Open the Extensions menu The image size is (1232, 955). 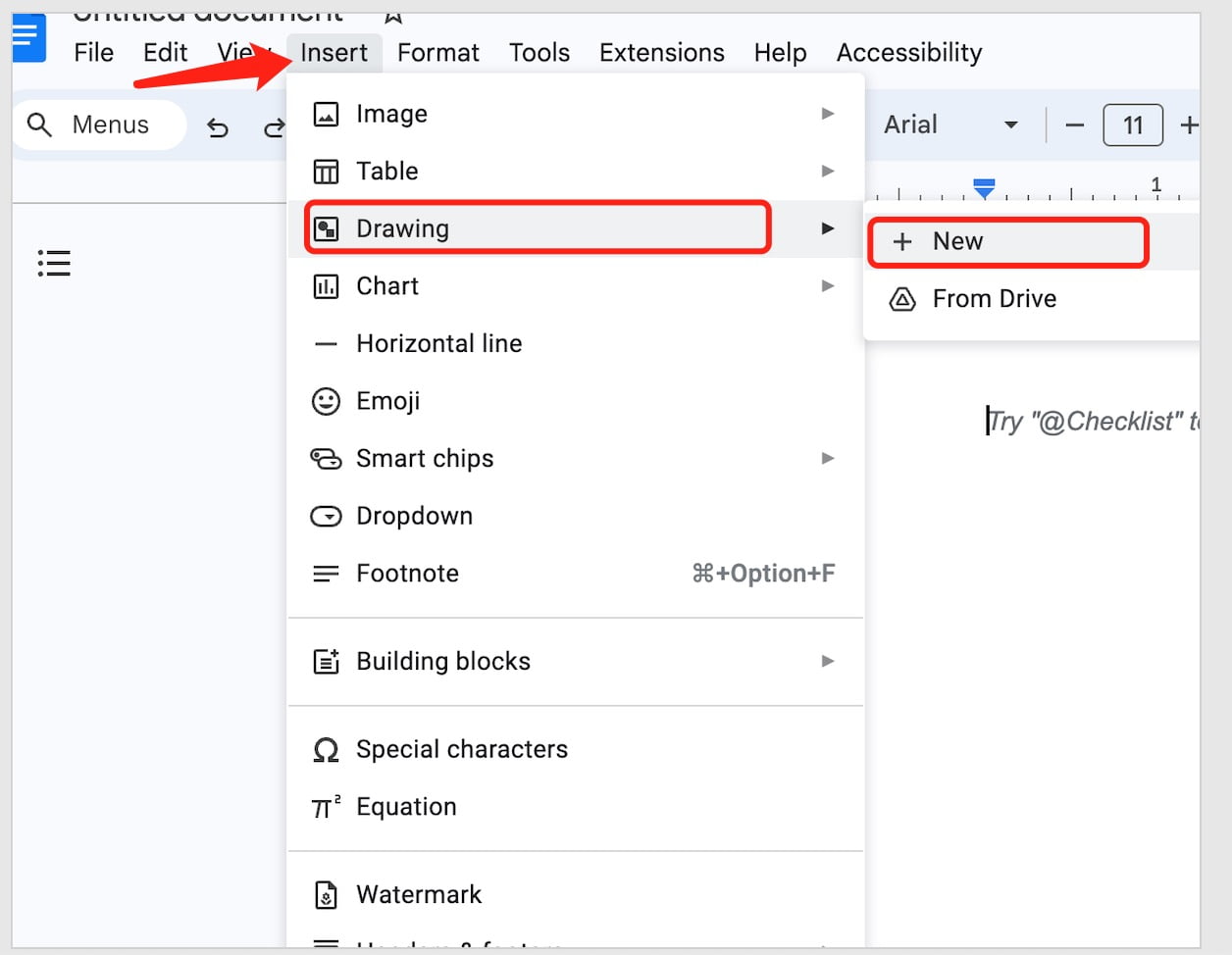click(662, 53)
